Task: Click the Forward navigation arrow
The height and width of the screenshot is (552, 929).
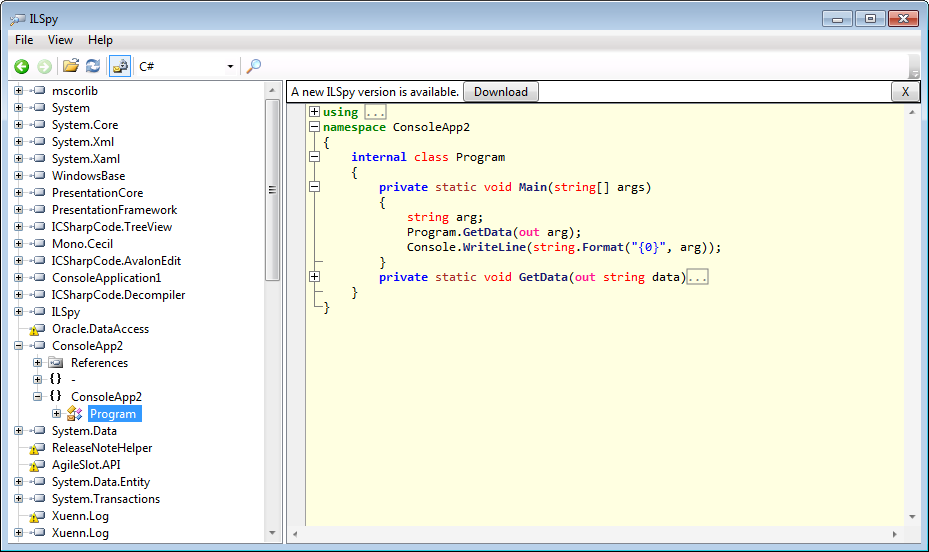Action: [x=44, y=66]
